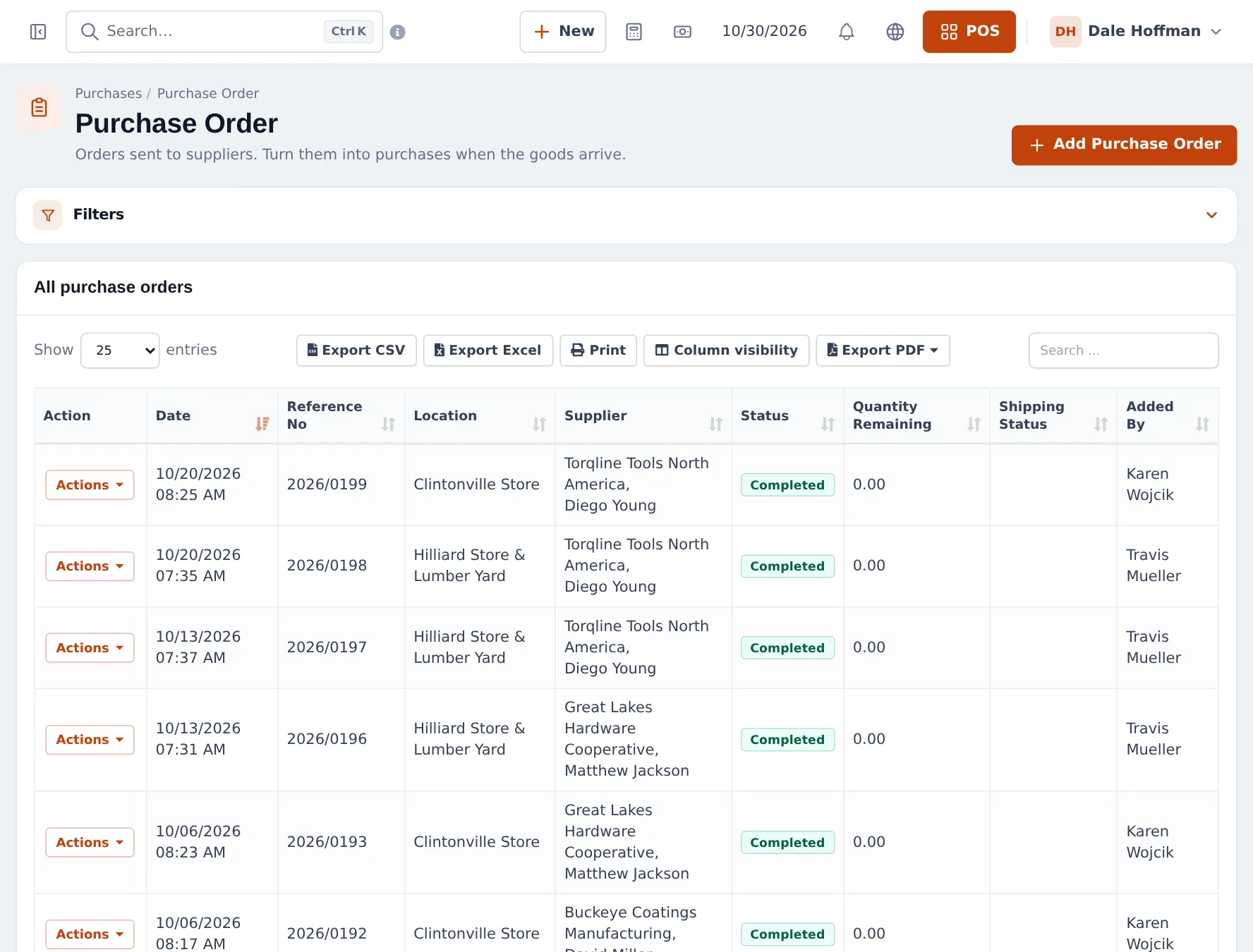1253x952 pixels.
Task: Export table to Excel
Action: pyautogui.click(x=488, y=350)
